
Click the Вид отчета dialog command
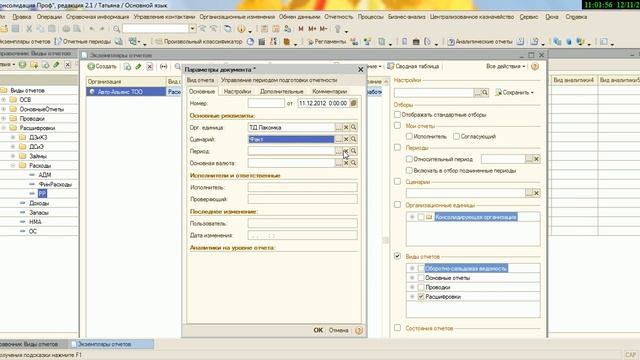200,80
